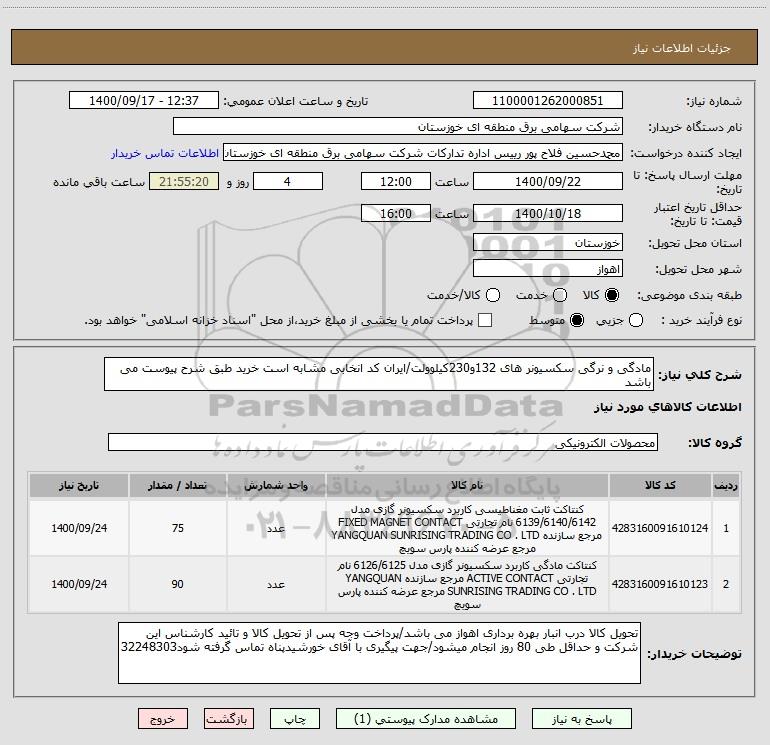770x745 pixels.
Task: Click the validity time field 16:00
Action: pyautogui.click(x=396, y=213)
